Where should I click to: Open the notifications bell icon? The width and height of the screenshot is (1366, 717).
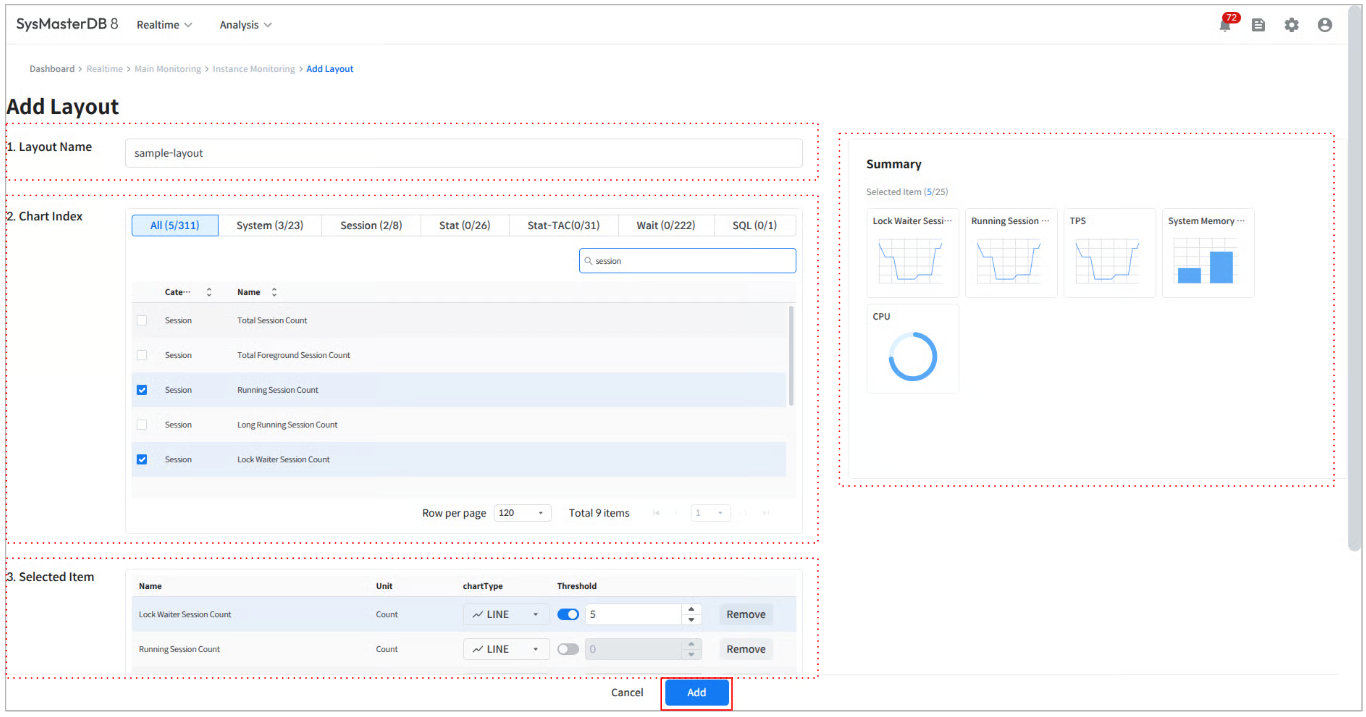pyautogui.click(x=1225, y=25)
